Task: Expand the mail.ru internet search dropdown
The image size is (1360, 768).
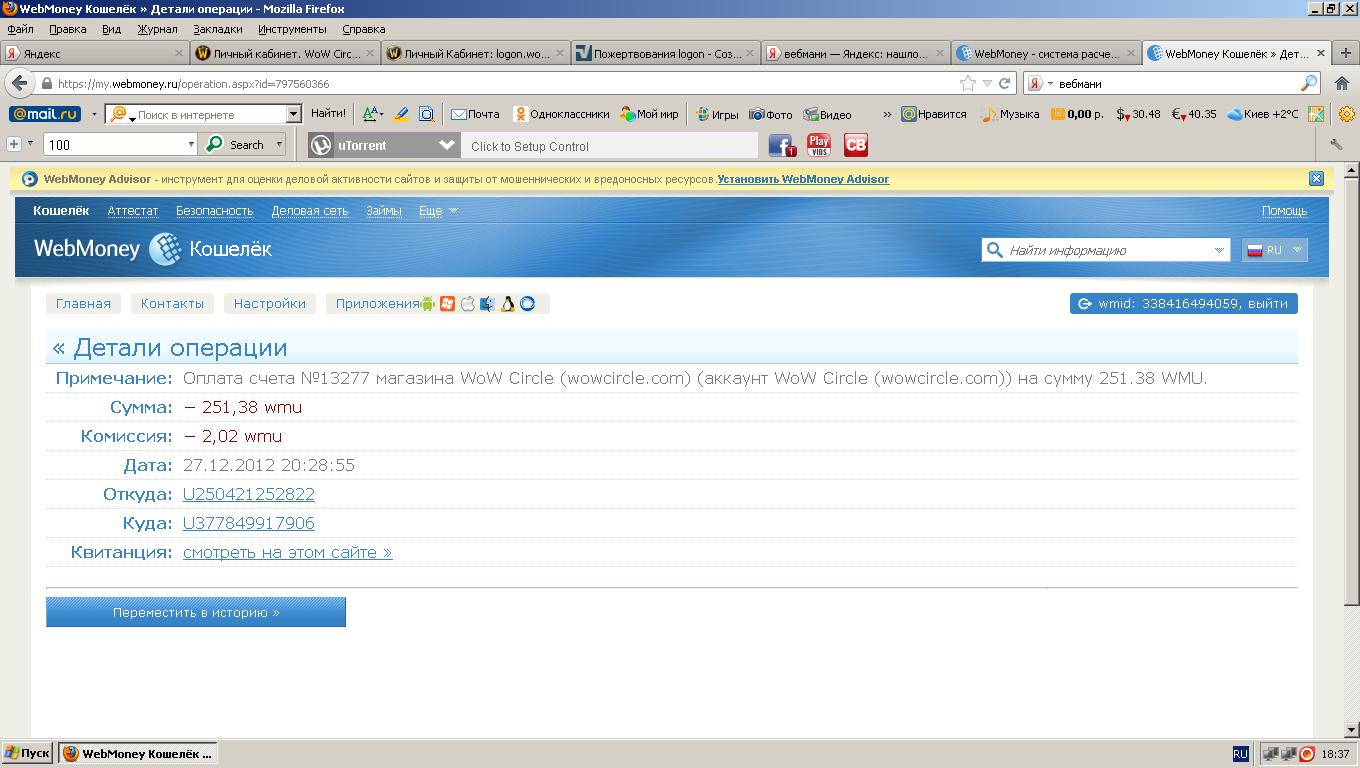Action: [294, 114]
